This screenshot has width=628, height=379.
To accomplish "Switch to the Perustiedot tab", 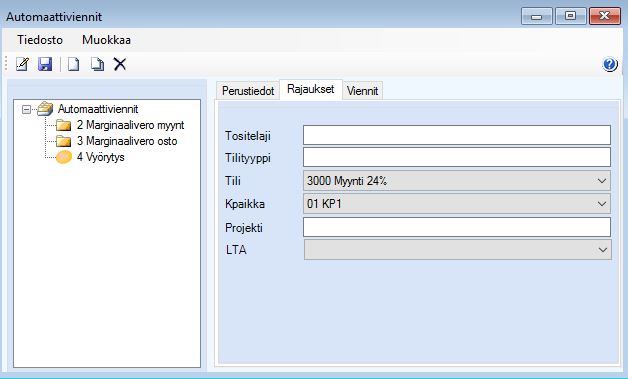I will 248,91.
